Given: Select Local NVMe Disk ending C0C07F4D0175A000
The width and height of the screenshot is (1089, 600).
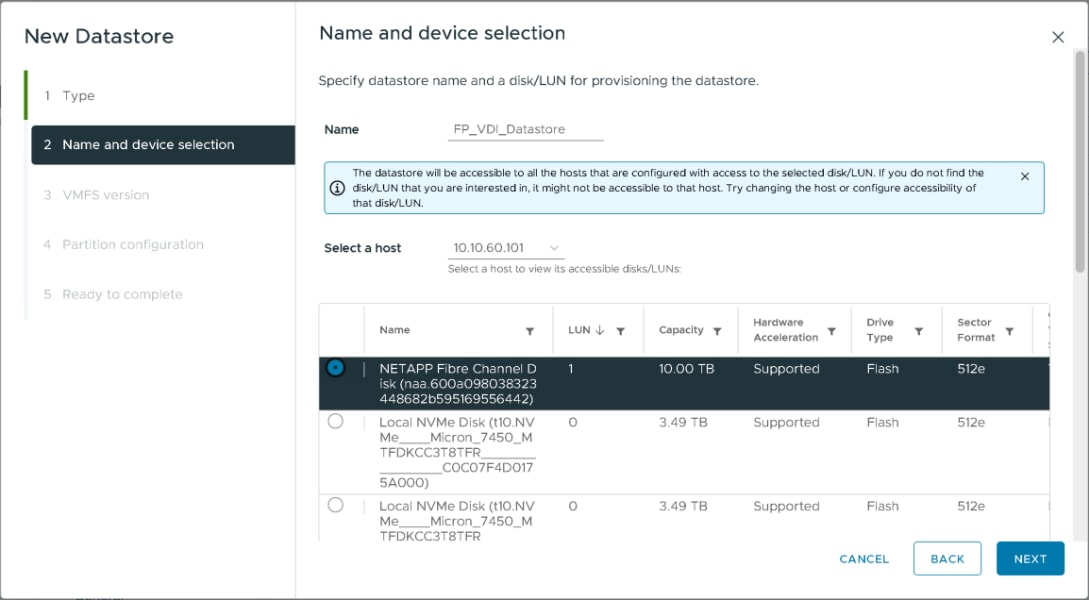Looking at the screenshot, I should (335, 421).
